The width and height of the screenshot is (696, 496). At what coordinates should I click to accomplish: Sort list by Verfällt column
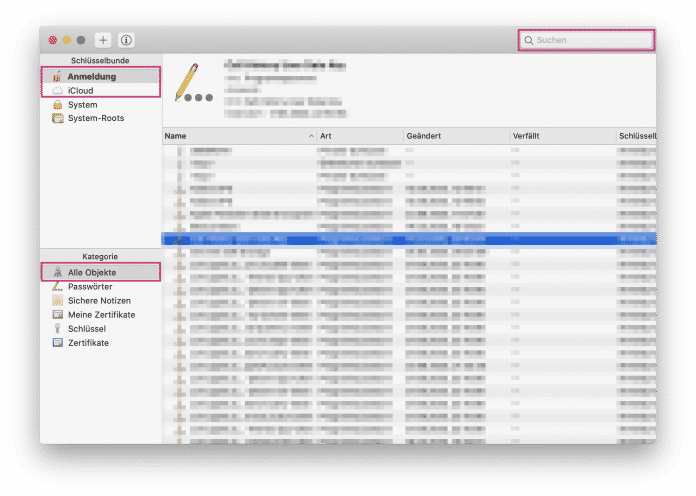click(x=560, y=135)
